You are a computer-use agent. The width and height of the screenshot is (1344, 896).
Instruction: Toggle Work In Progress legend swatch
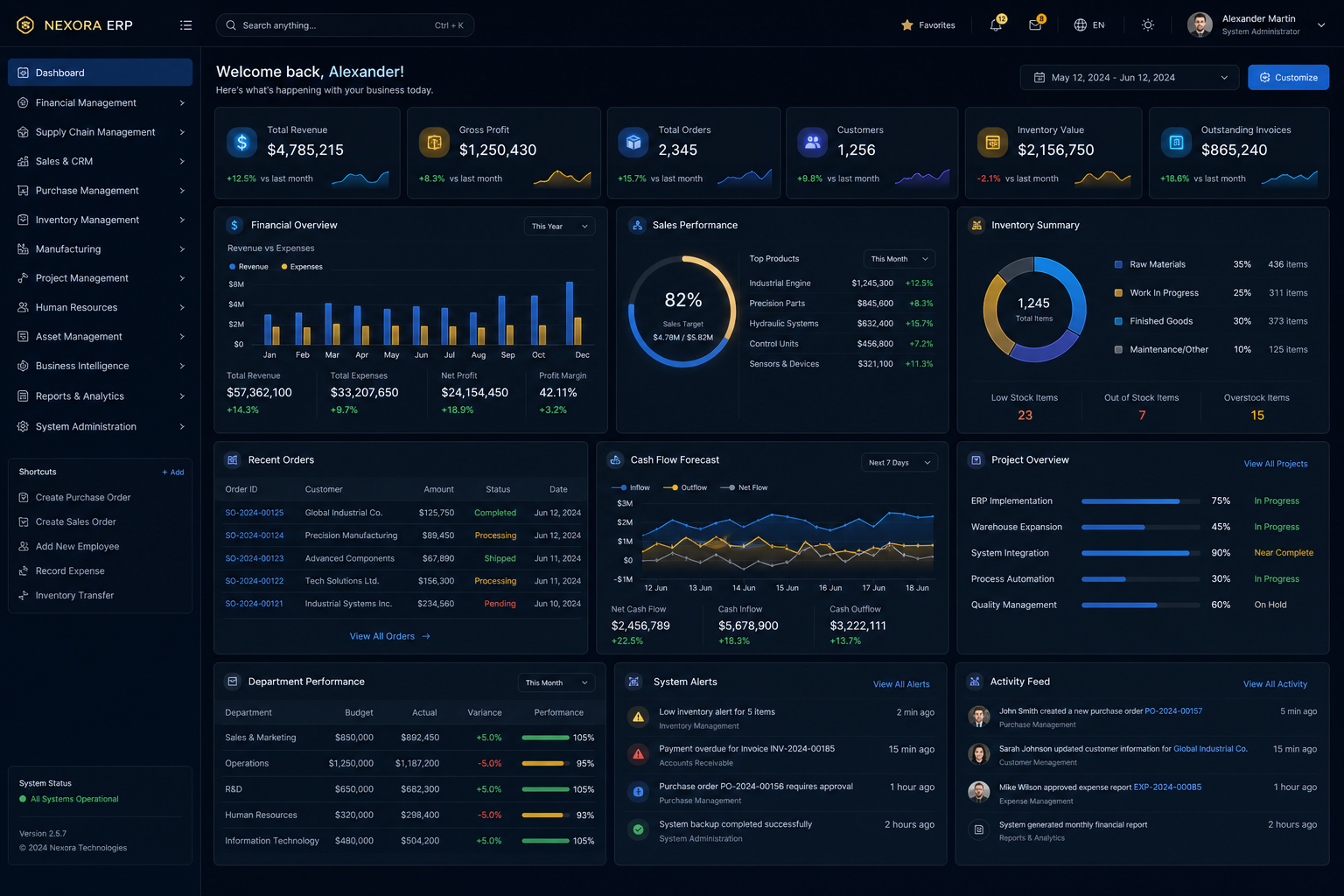(x=1118, y=293)
